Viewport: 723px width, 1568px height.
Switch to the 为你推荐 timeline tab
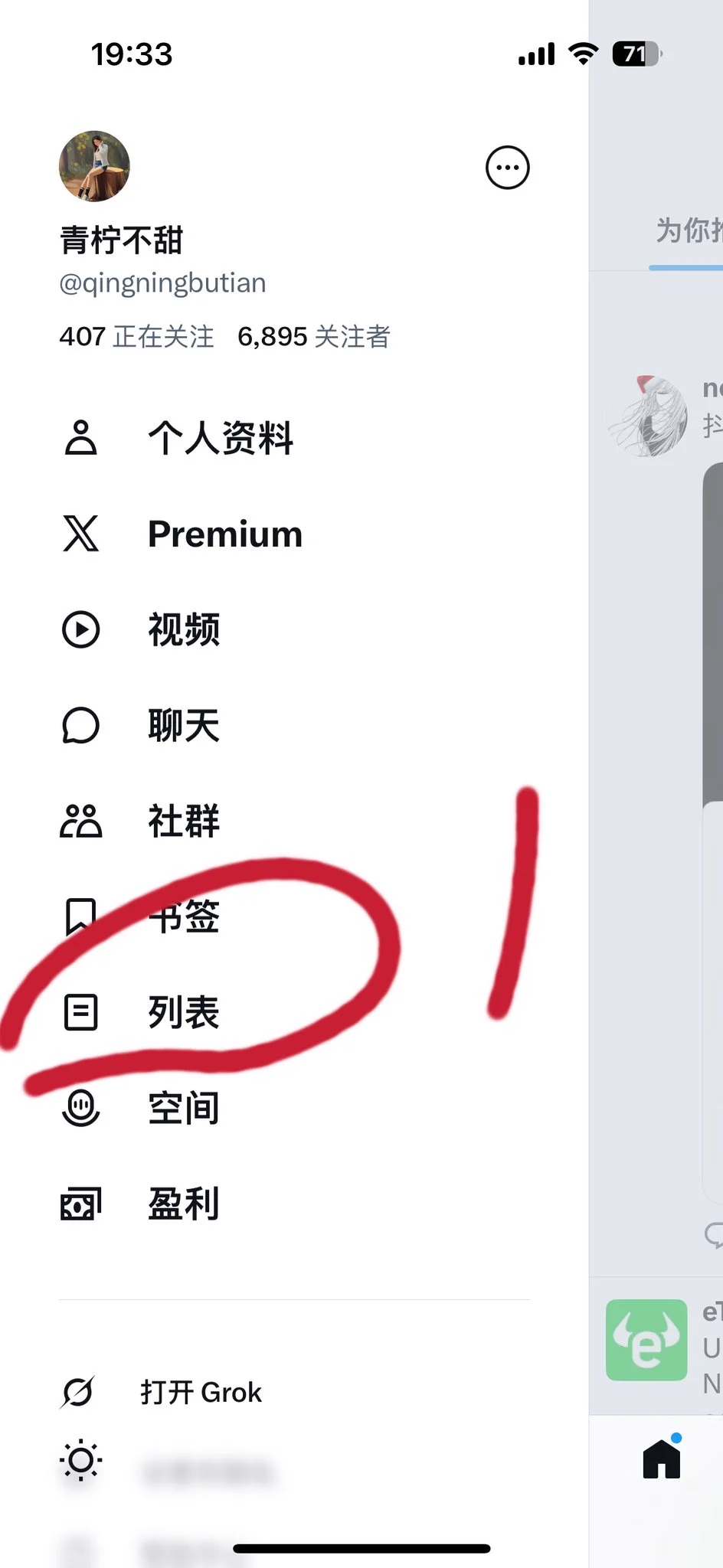(689, 230)
